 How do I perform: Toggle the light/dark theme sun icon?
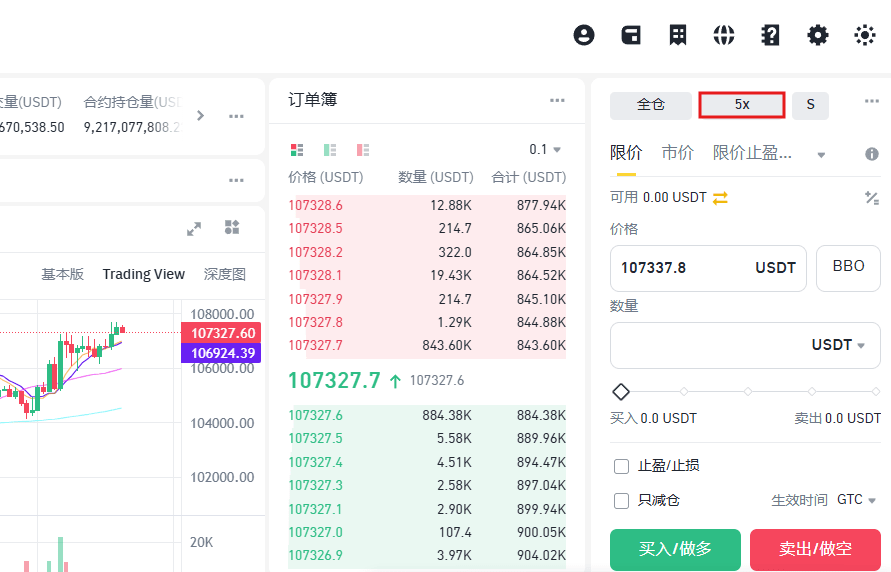click(x=865, y=35)
